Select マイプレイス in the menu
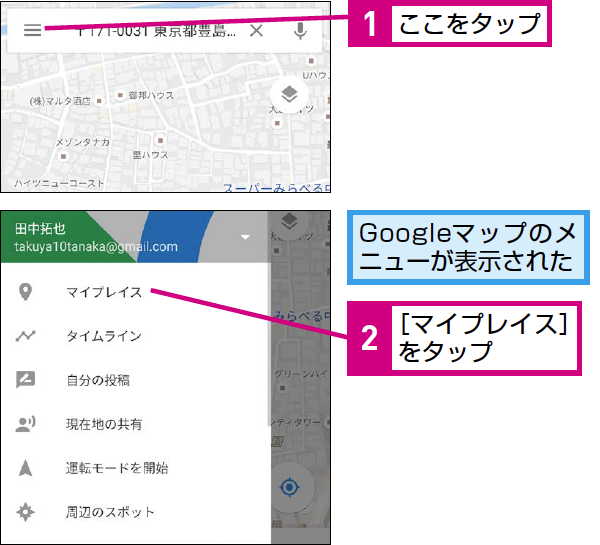This screenshot has width=600, height=545. click(104, 292)
